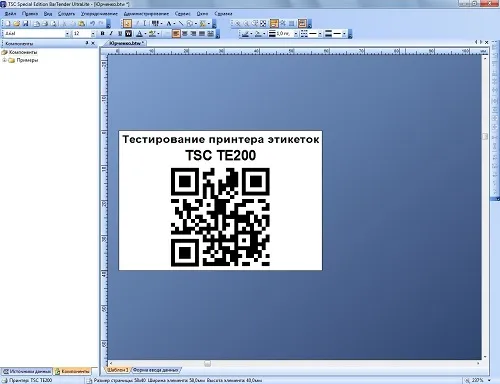Toggle bold formatting
Image resolution: width=500 pixels, height=384 pixels.
pos(102,33)
